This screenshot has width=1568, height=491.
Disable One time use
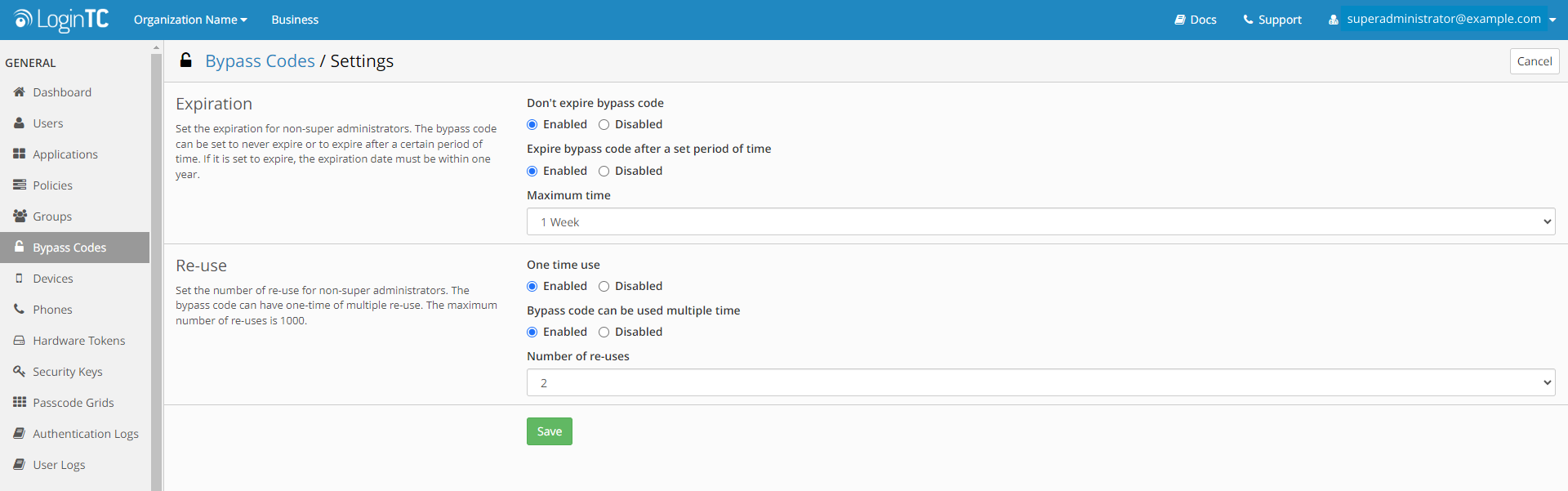604,287
